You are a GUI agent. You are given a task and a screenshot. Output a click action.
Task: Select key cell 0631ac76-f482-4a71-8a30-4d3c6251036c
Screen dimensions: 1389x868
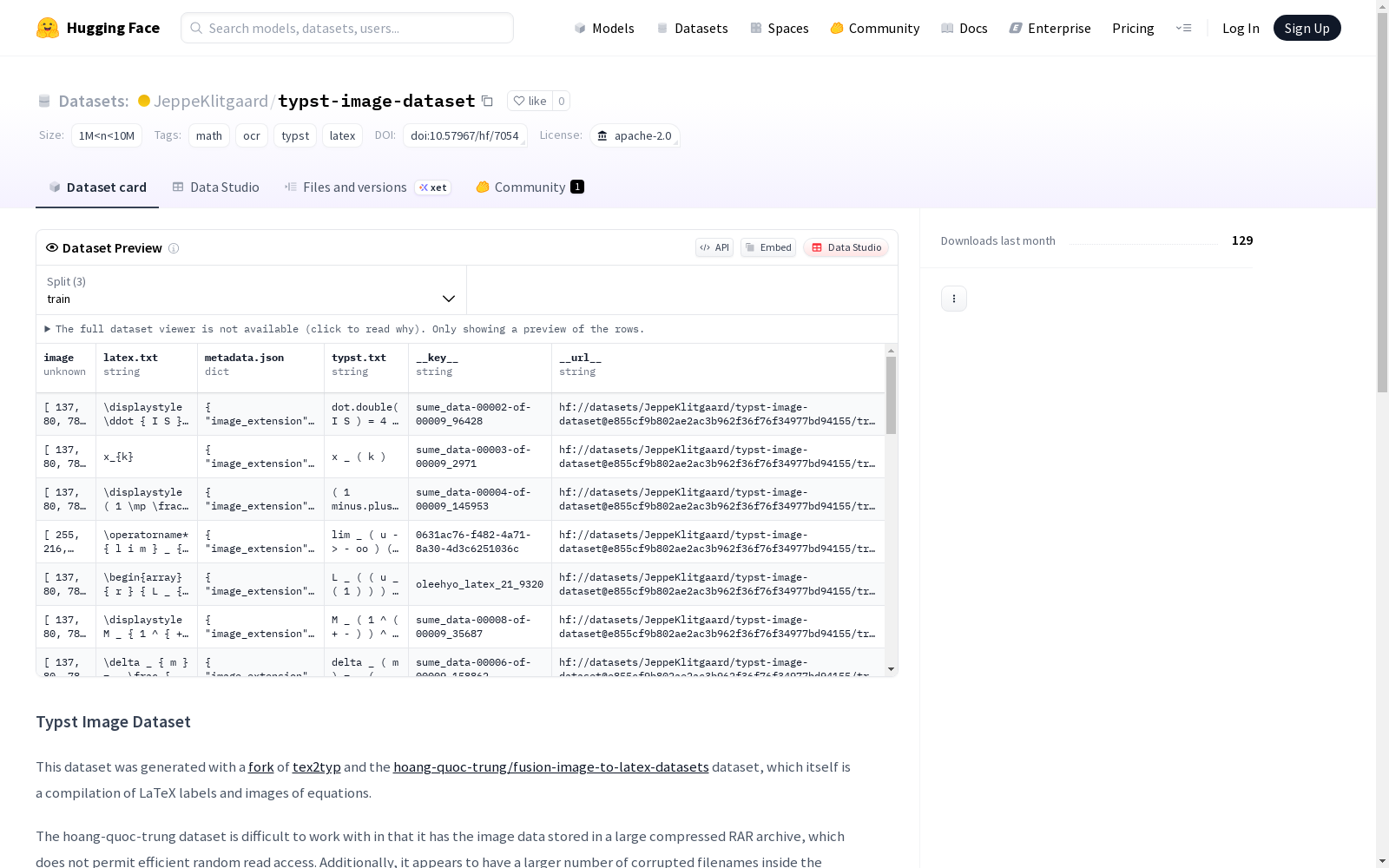[480, 542]
